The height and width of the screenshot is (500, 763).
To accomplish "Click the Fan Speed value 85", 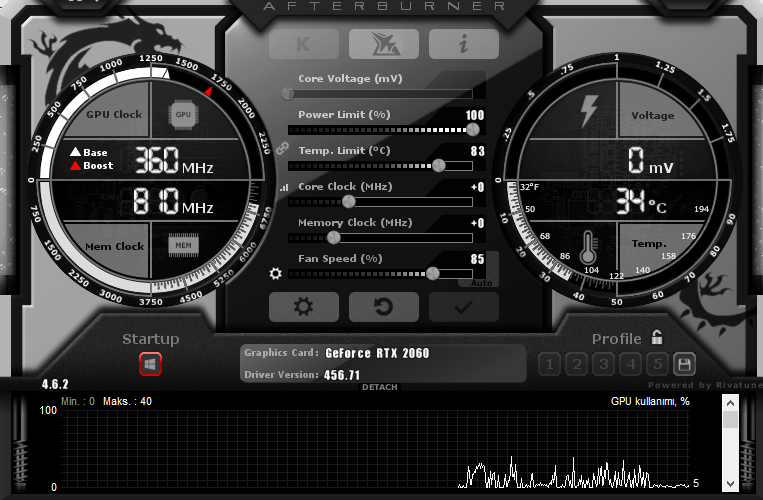I will (477, 259).
